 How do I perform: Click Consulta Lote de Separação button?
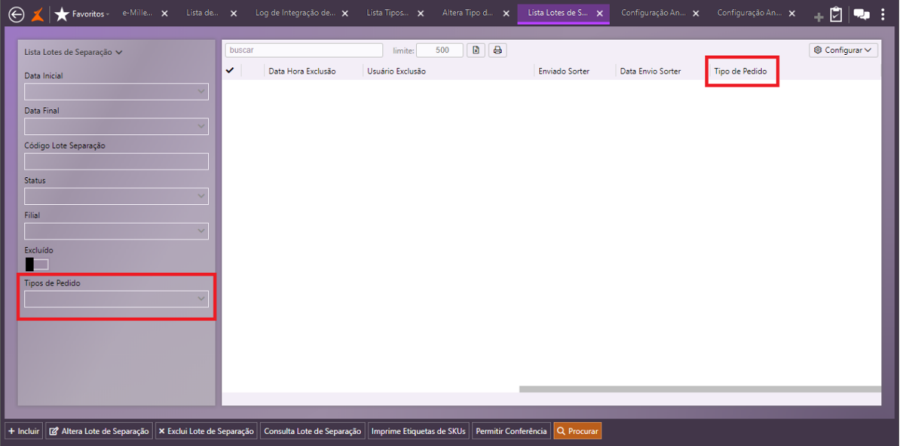(313, 431)
